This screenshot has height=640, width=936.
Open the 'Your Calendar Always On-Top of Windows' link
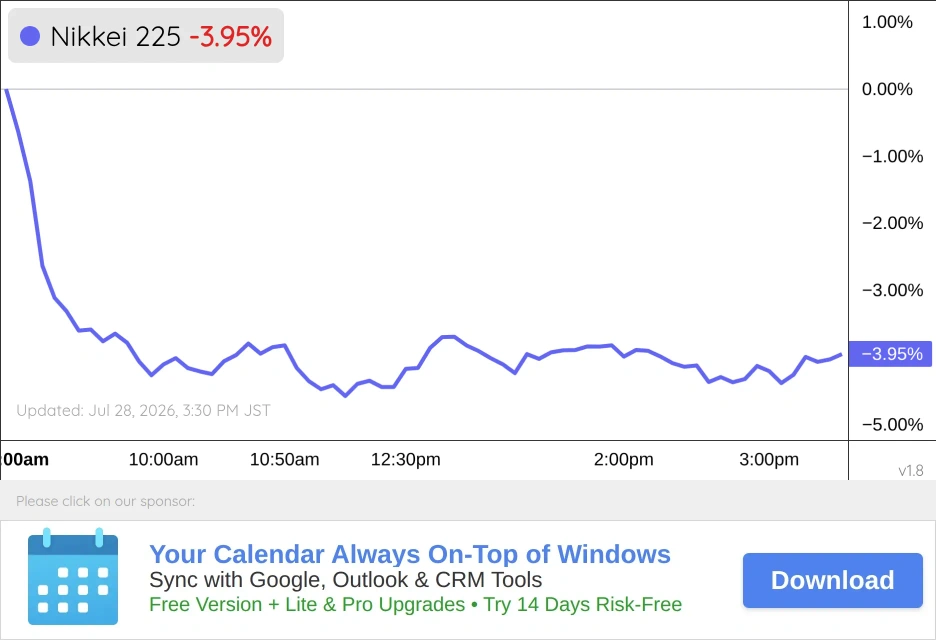point(410,554)
